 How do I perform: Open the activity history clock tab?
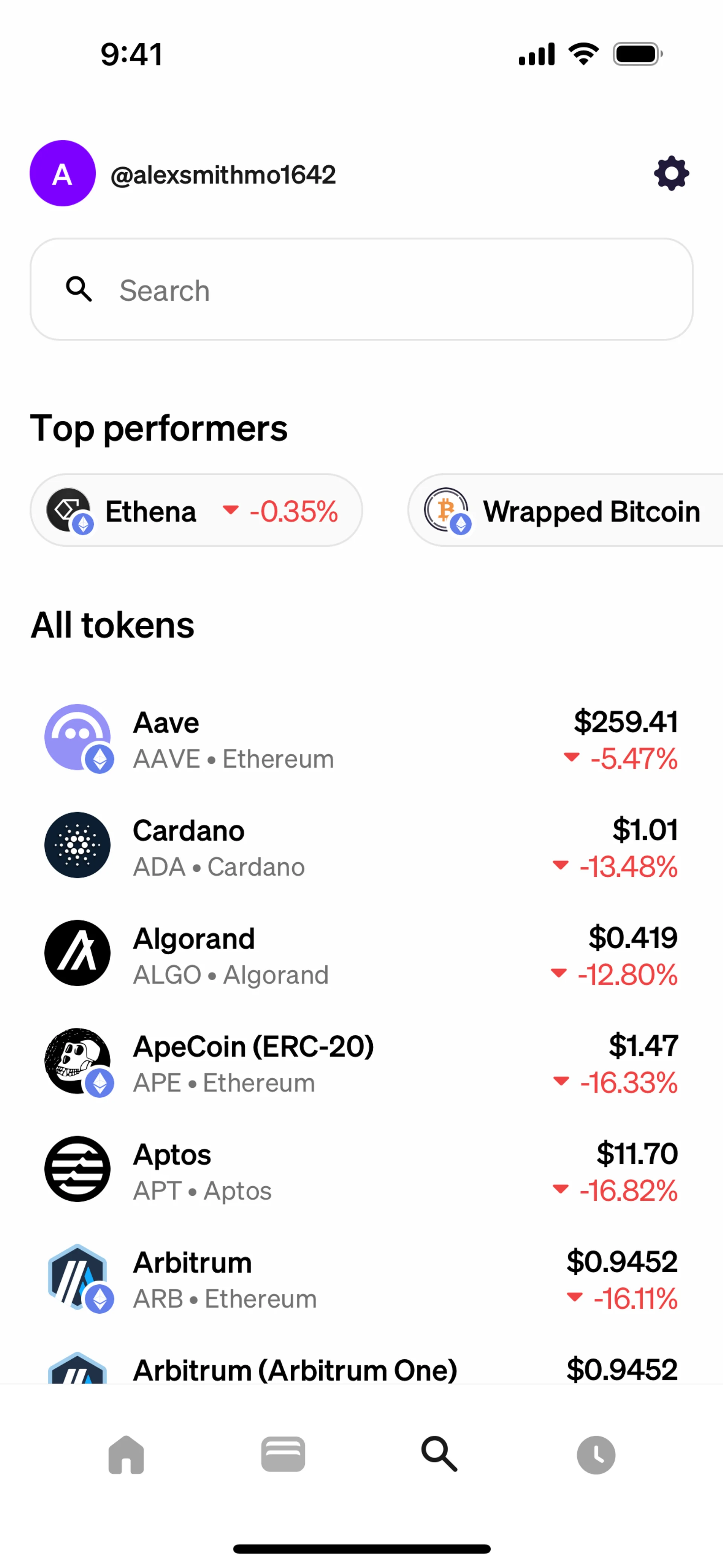click(596, 1455)
